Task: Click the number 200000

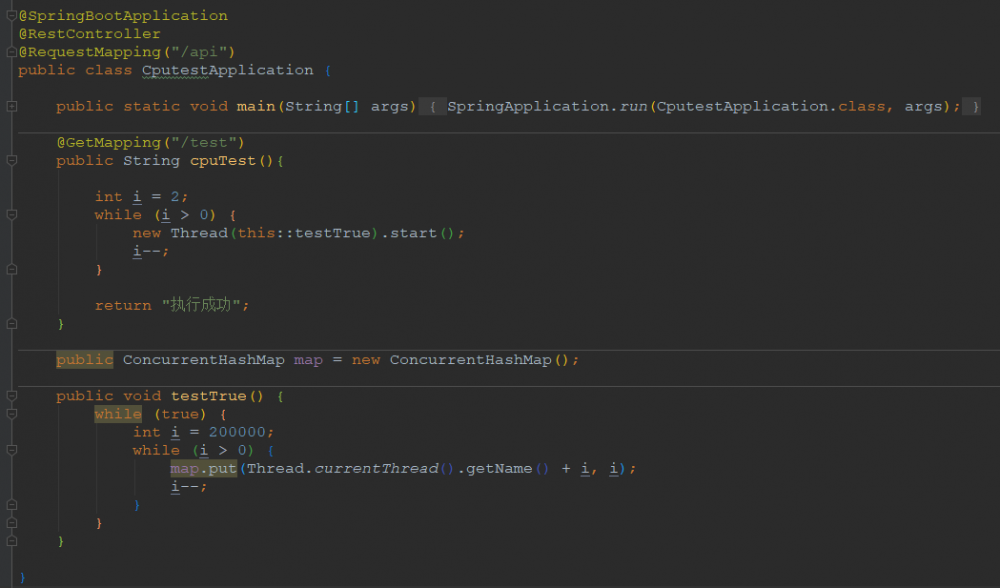Action: (x=237, y=432)
